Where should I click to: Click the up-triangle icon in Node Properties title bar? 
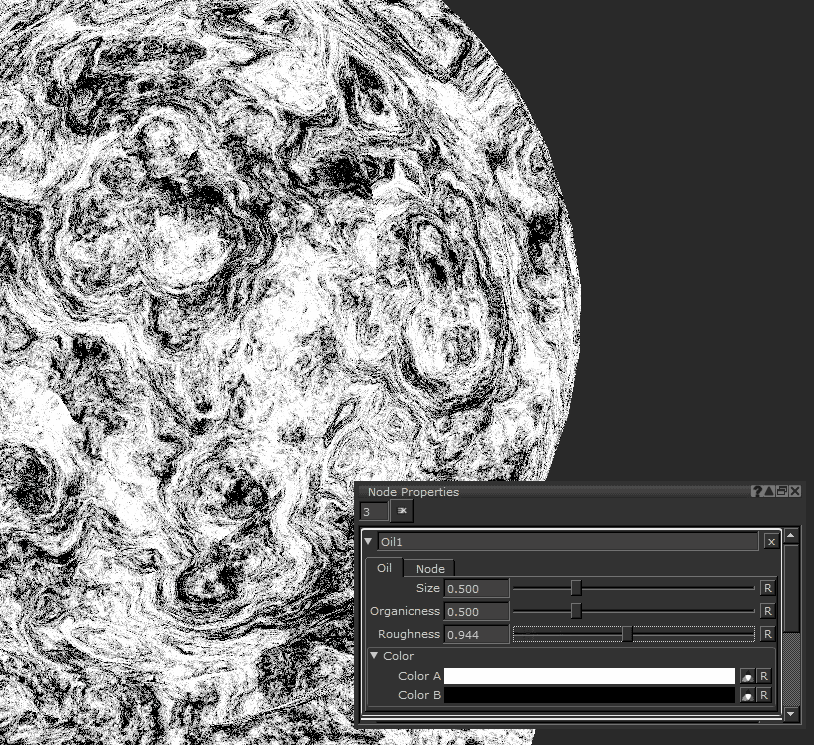[x=769, y=491]
